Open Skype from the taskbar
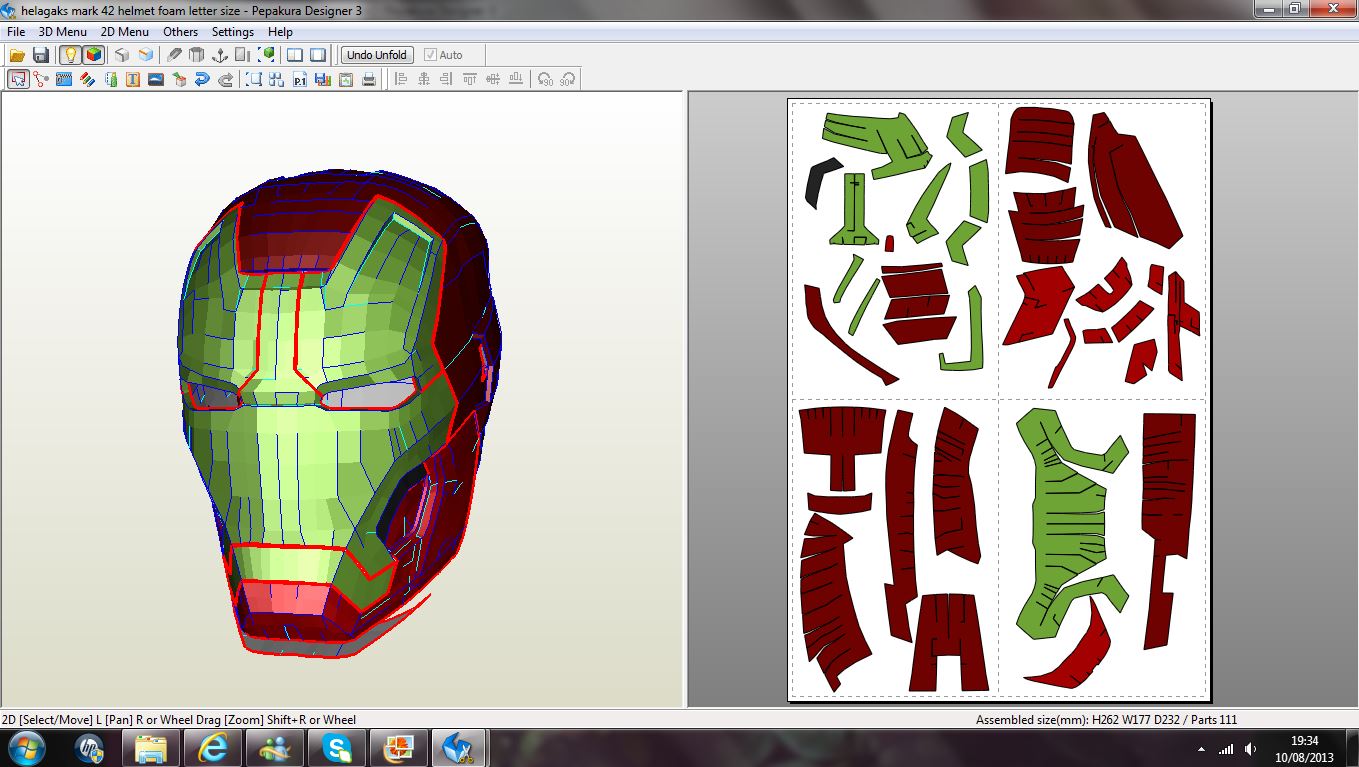This screenshot has width=1359, height=767. click(337, 748)
